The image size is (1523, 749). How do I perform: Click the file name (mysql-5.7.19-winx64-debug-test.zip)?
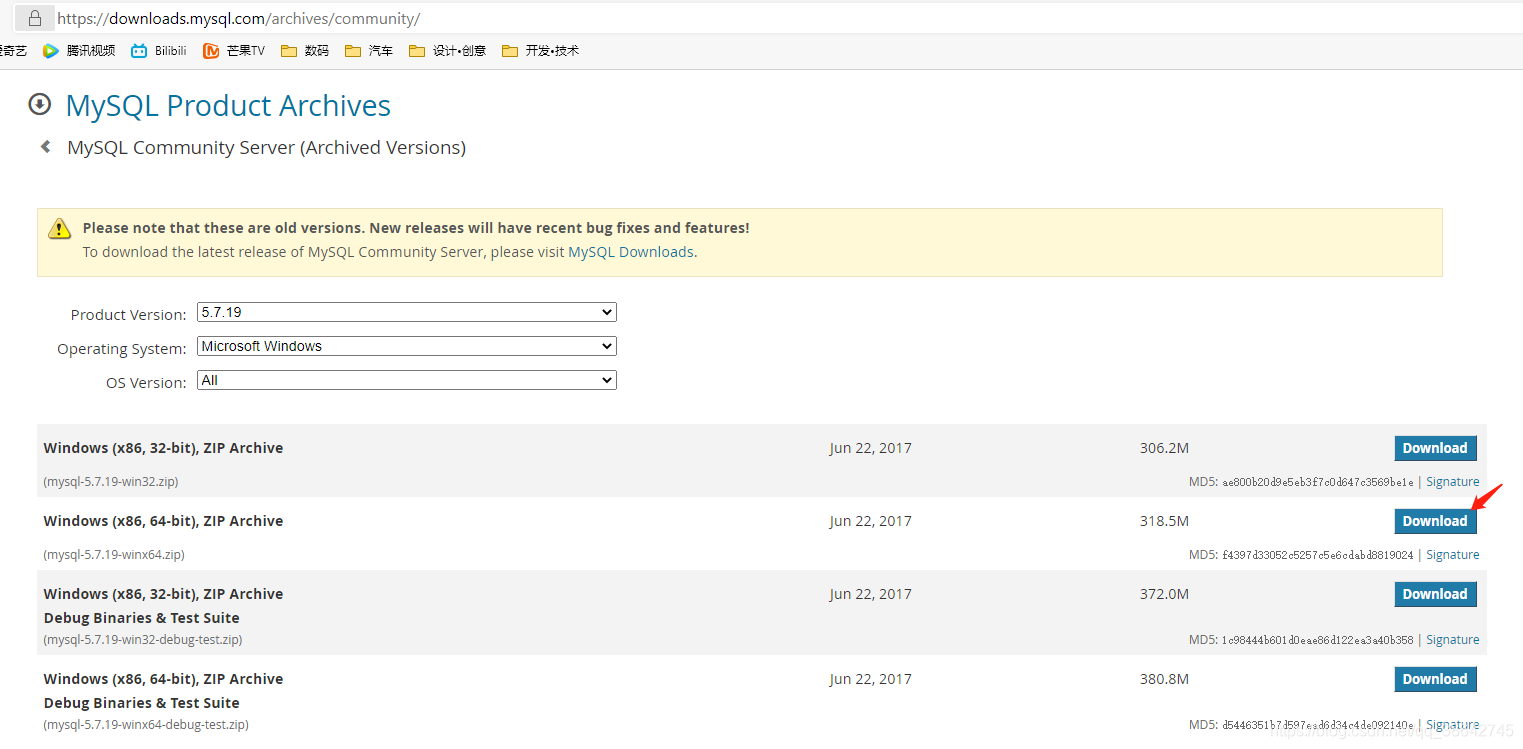pyautogui.click(x=146, y=725)
